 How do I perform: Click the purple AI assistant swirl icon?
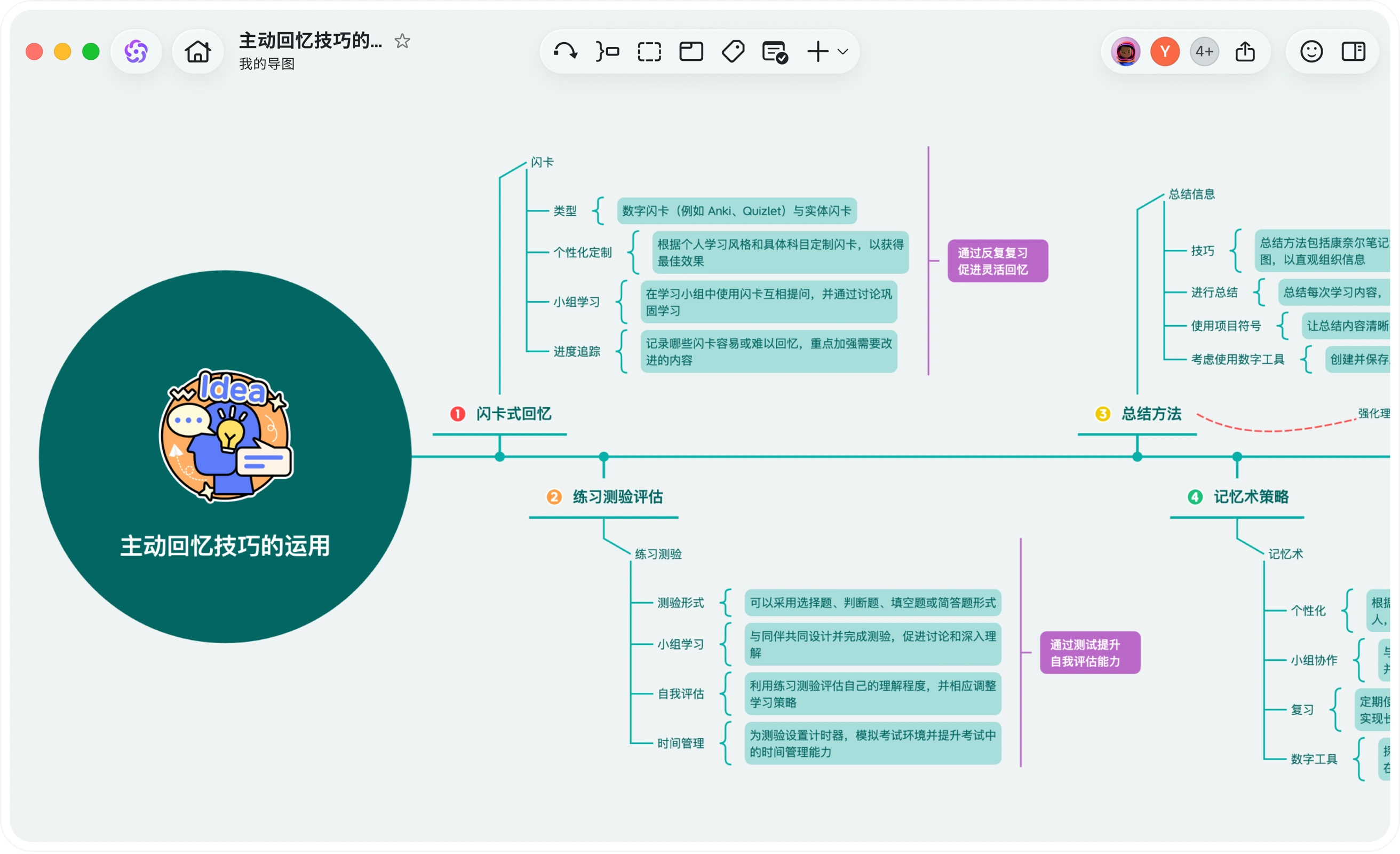pos(137,52)
